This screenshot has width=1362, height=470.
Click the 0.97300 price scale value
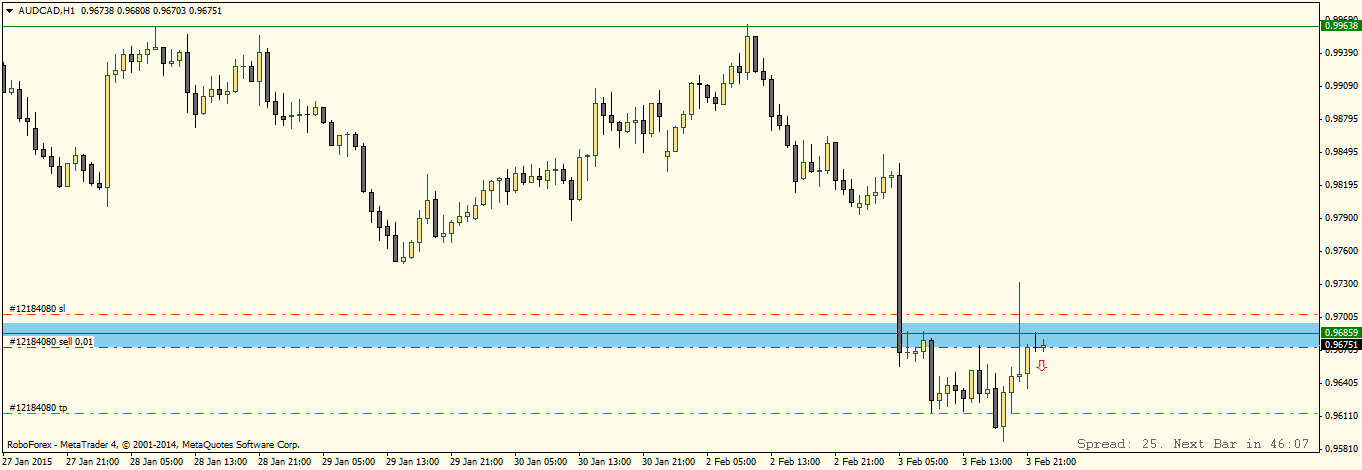coord(1340,284)
